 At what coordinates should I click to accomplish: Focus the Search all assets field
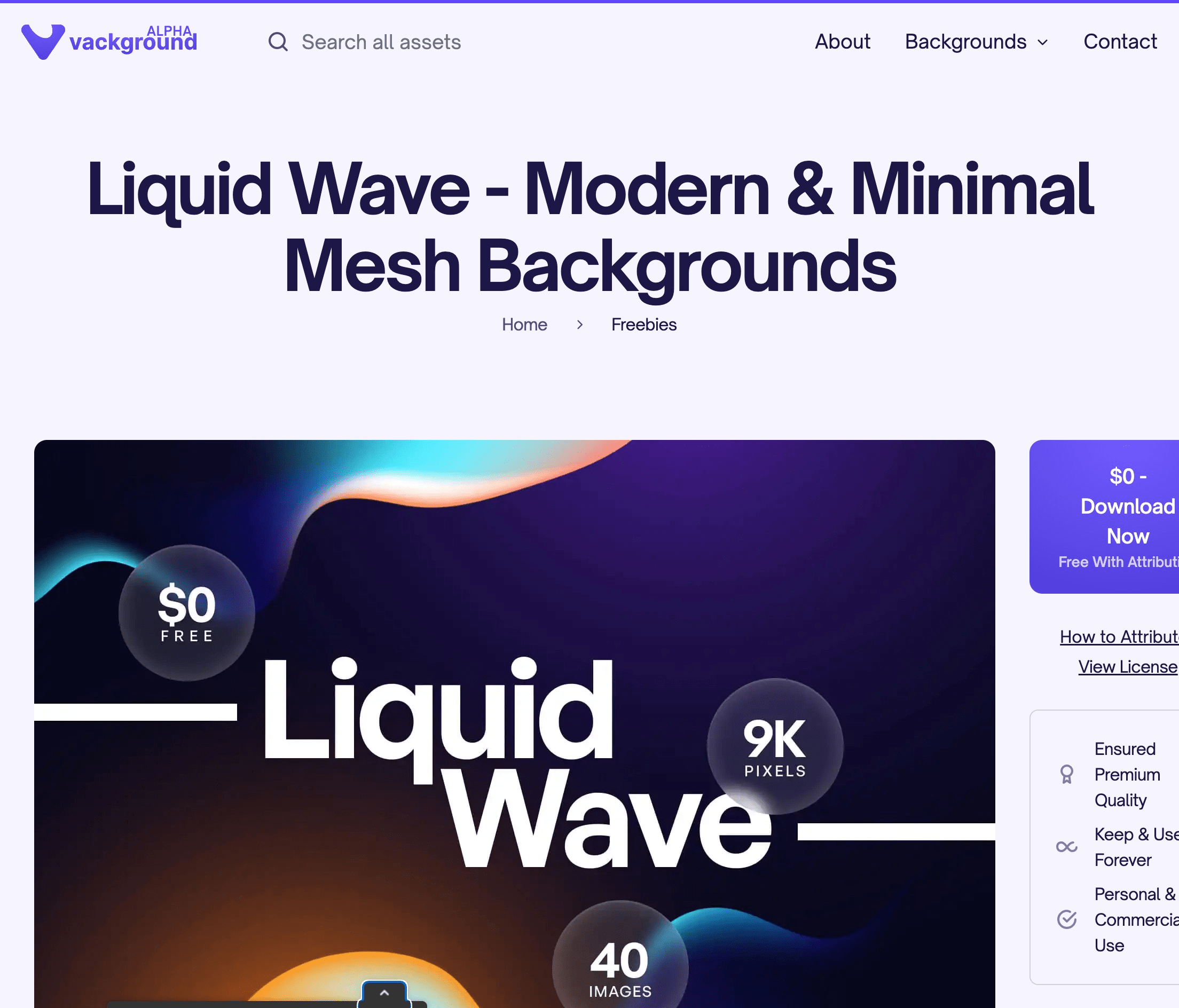pyautogui.click(x=381, y=42)
